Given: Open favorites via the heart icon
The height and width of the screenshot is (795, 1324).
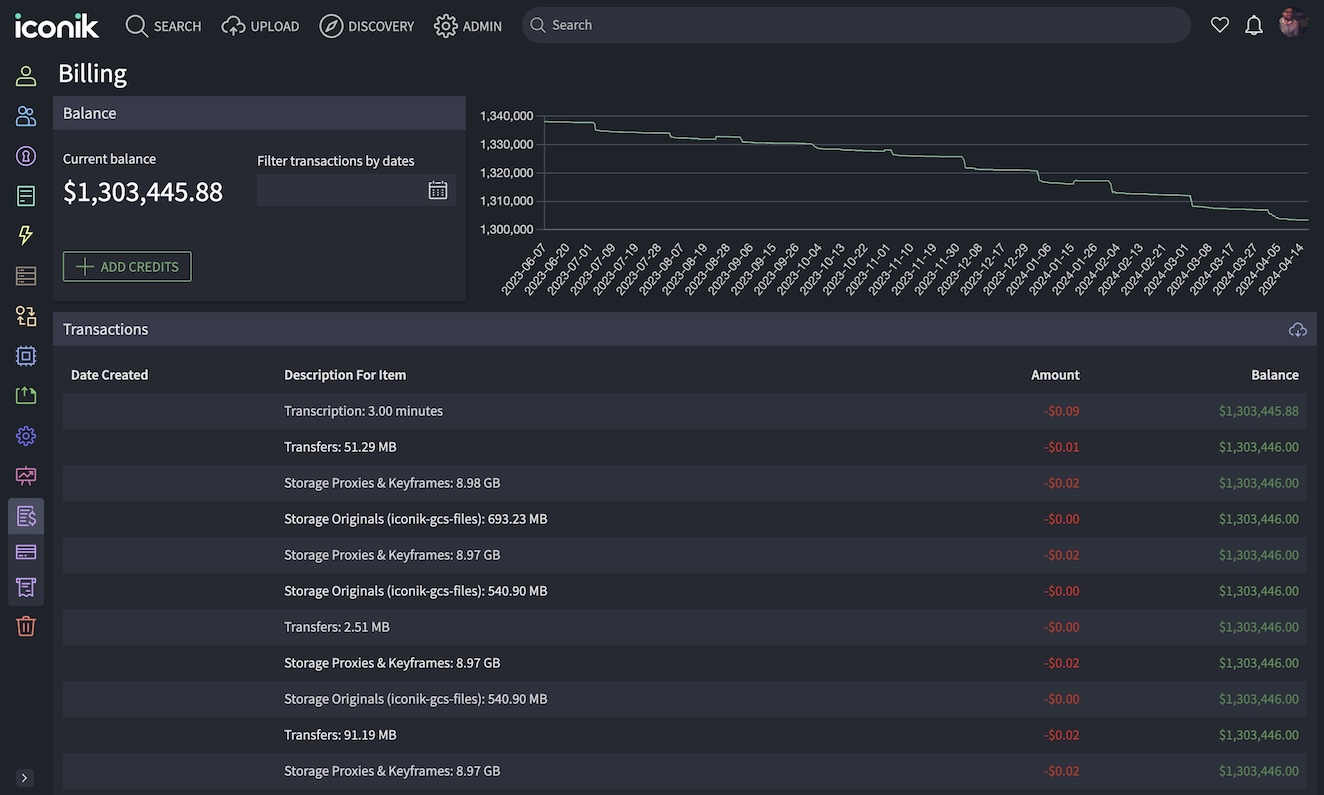Looking at the screenshot, I should point(1219,24).
